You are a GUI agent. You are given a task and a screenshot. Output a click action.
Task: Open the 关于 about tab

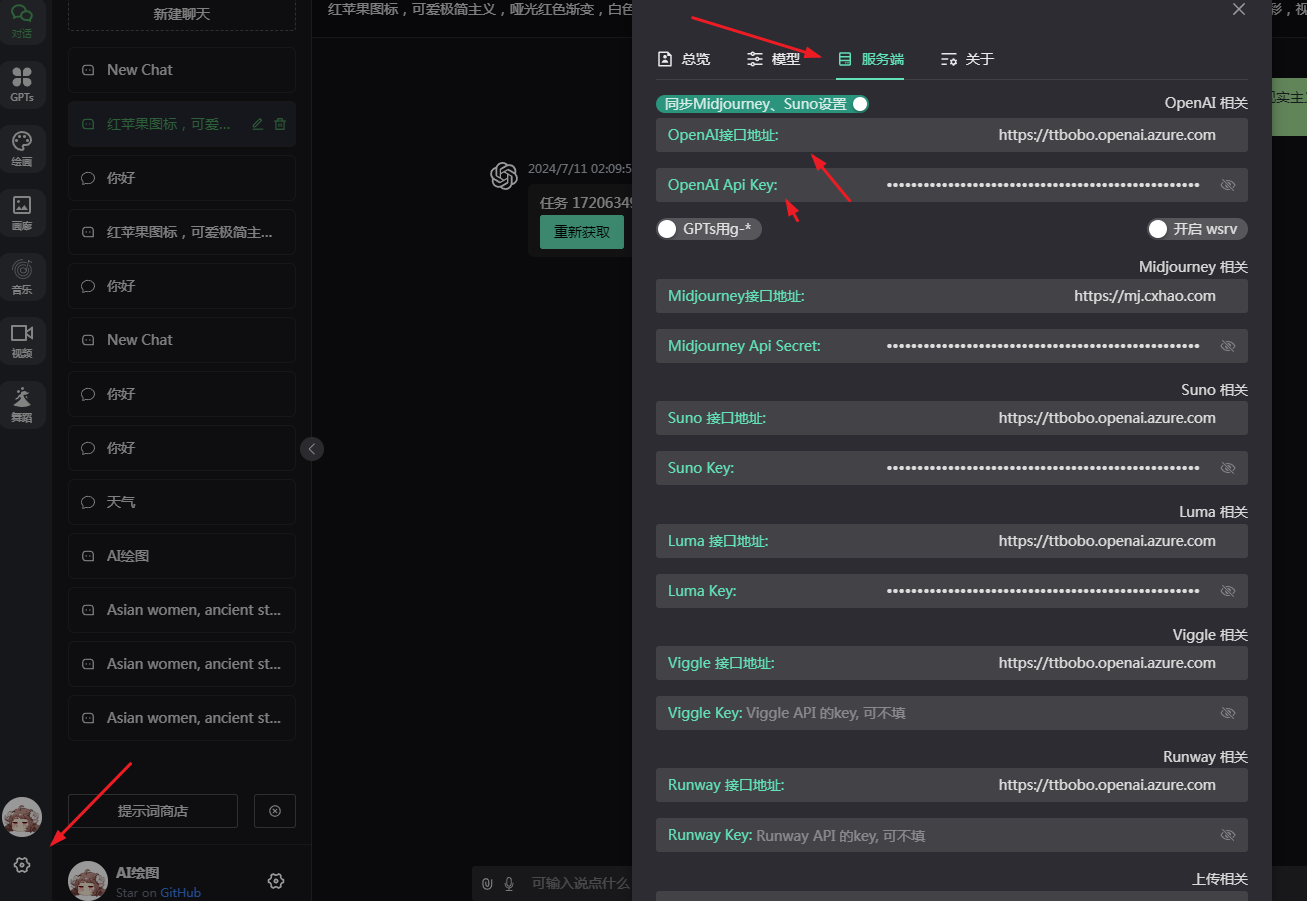967,59
